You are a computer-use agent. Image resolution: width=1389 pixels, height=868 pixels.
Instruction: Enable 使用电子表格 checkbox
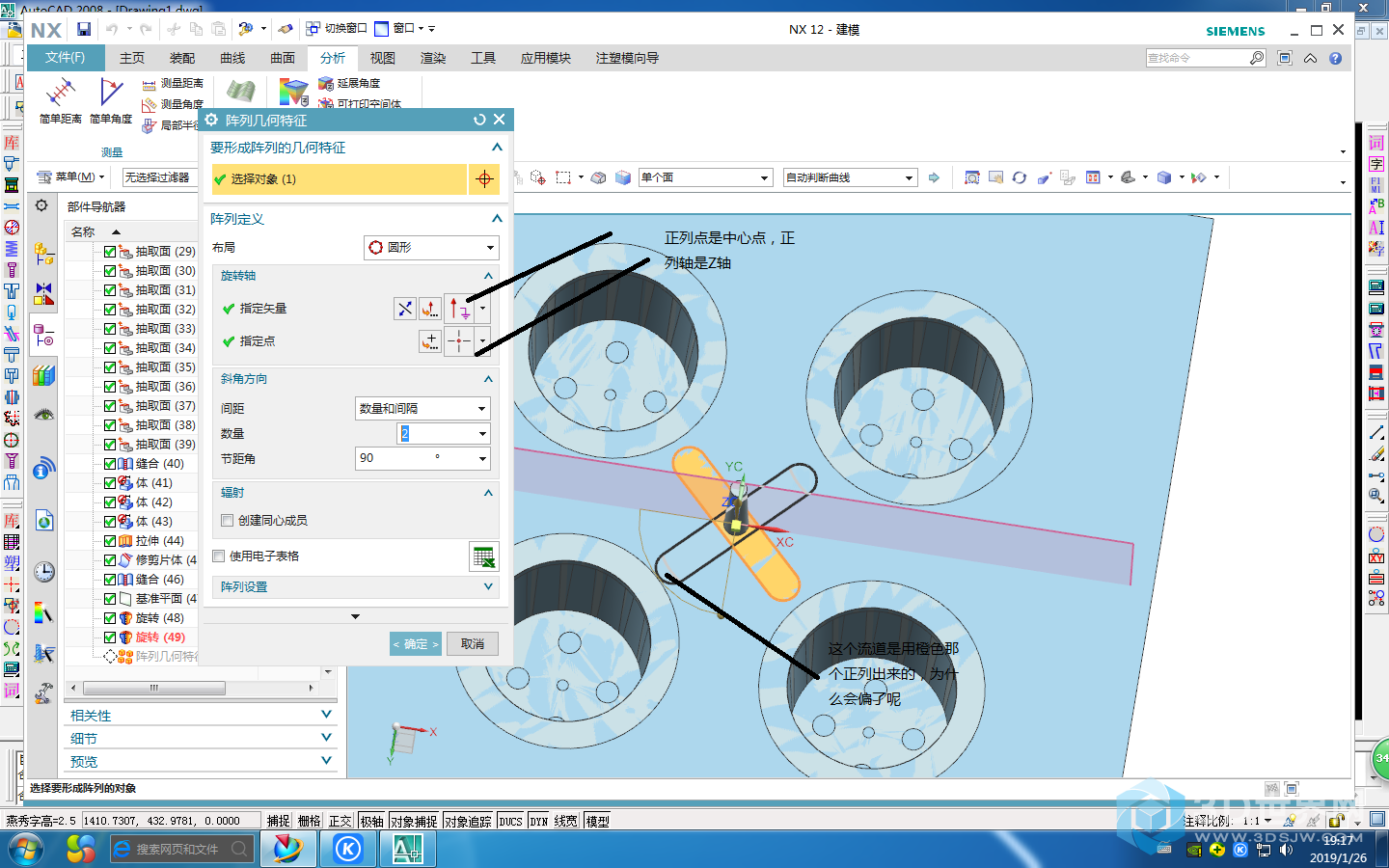click(218, 556)
